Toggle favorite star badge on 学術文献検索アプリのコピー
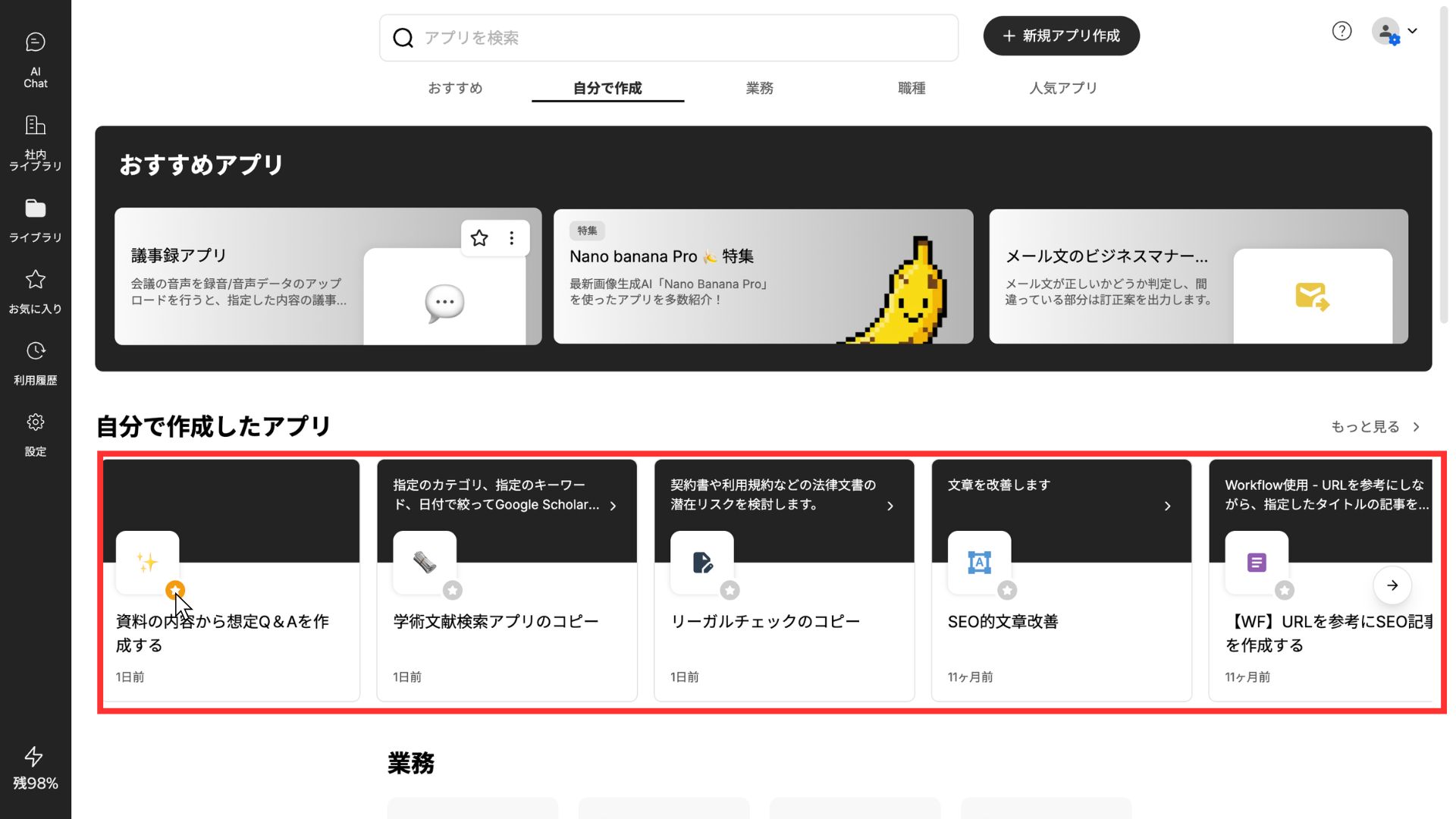This screenshot has height=819, width=1456. [x=453, y=590]
